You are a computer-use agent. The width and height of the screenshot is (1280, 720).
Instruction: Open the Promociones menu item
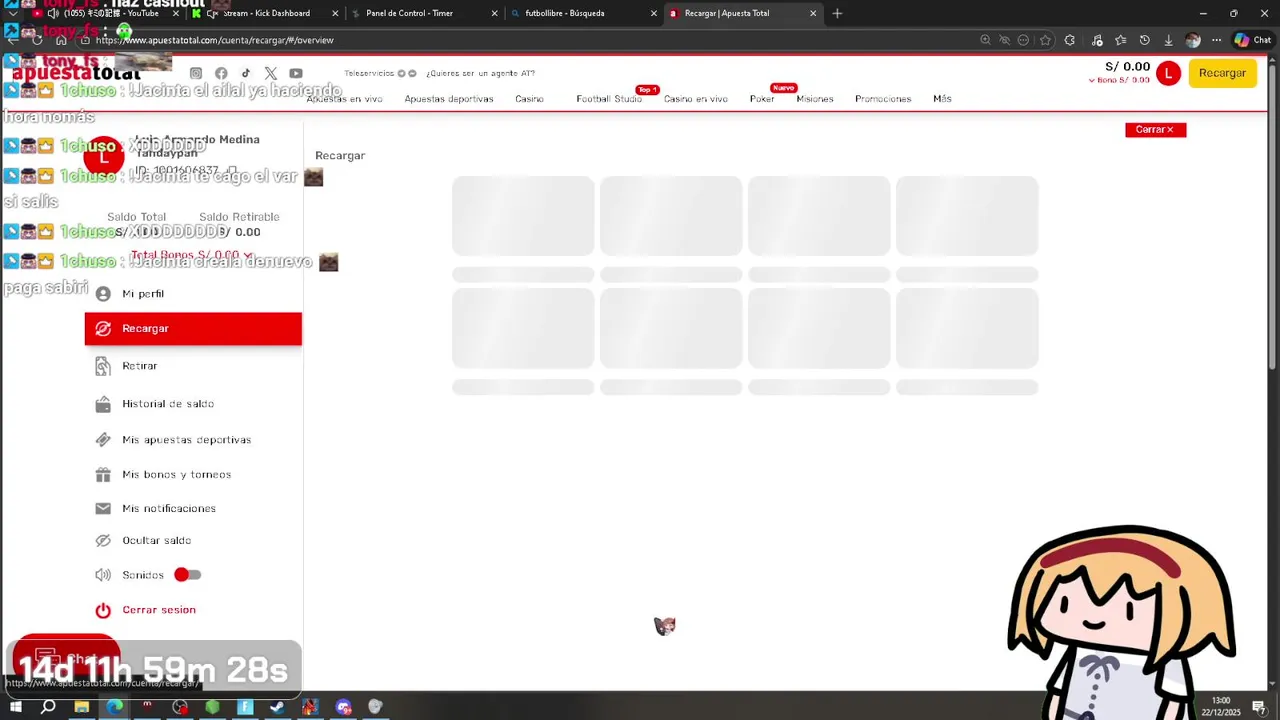point(883,99)
